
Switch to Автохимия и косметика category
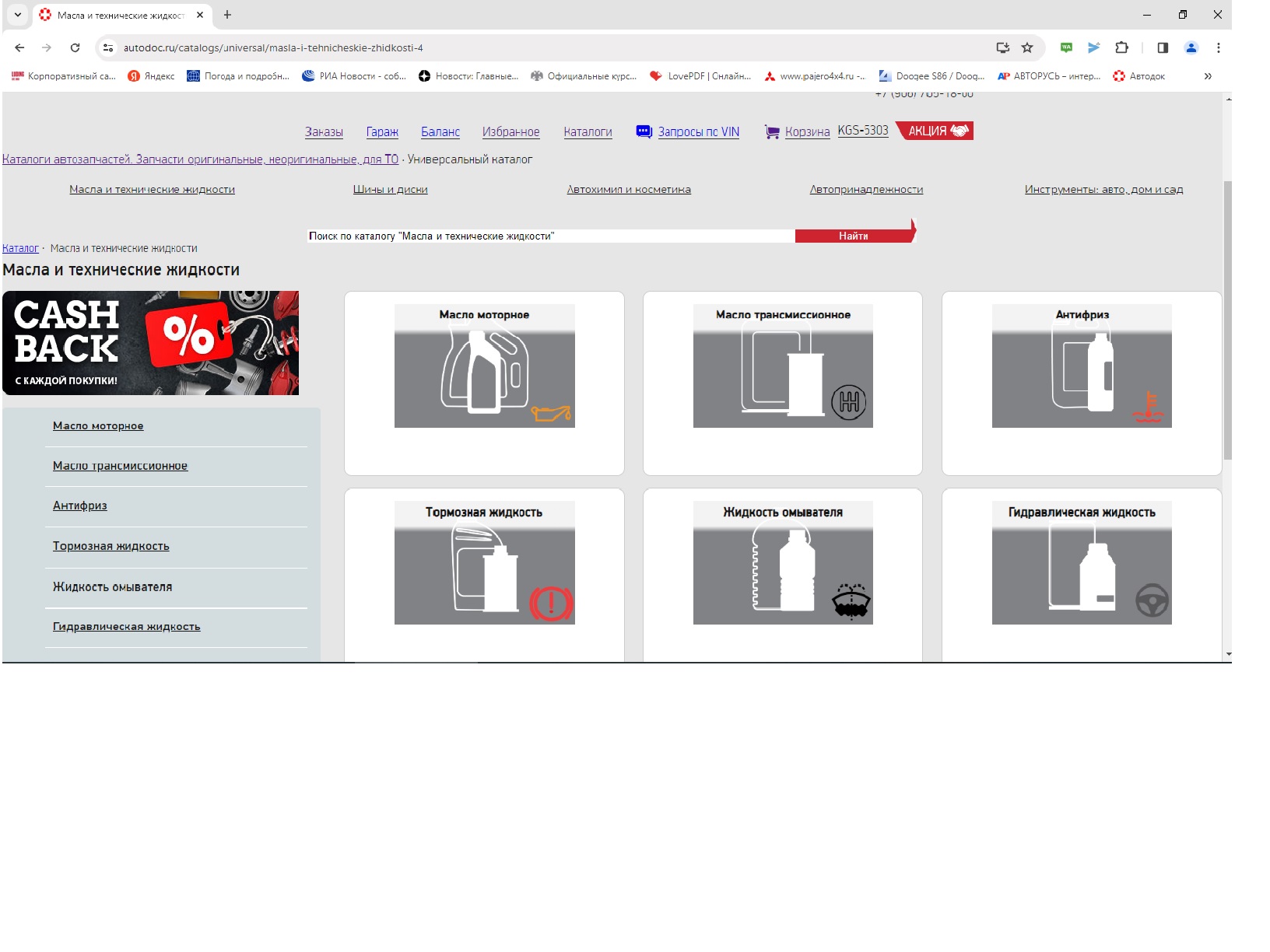[x=629, y=189]
